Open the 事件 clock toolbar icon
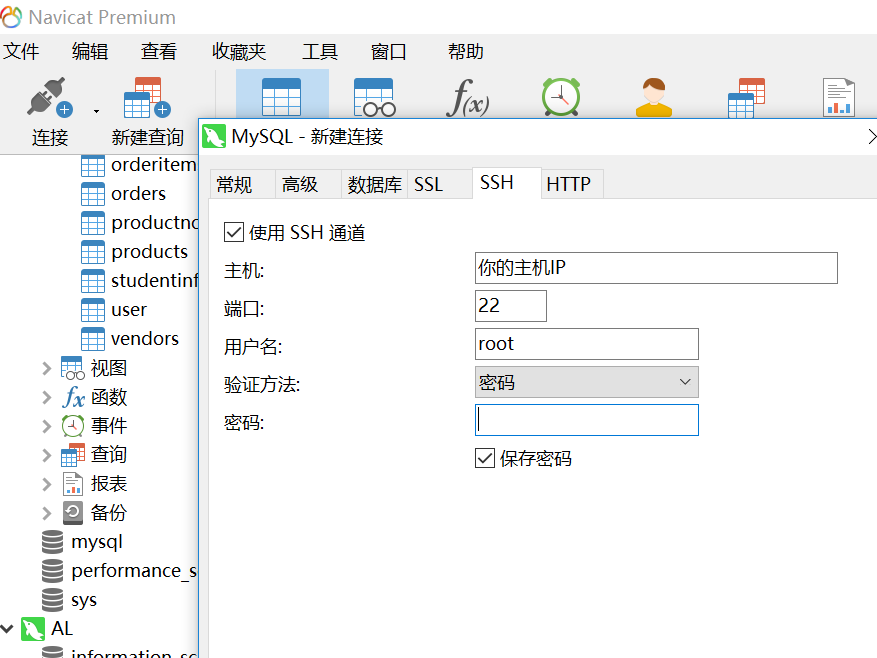 (x=560, y=97)
